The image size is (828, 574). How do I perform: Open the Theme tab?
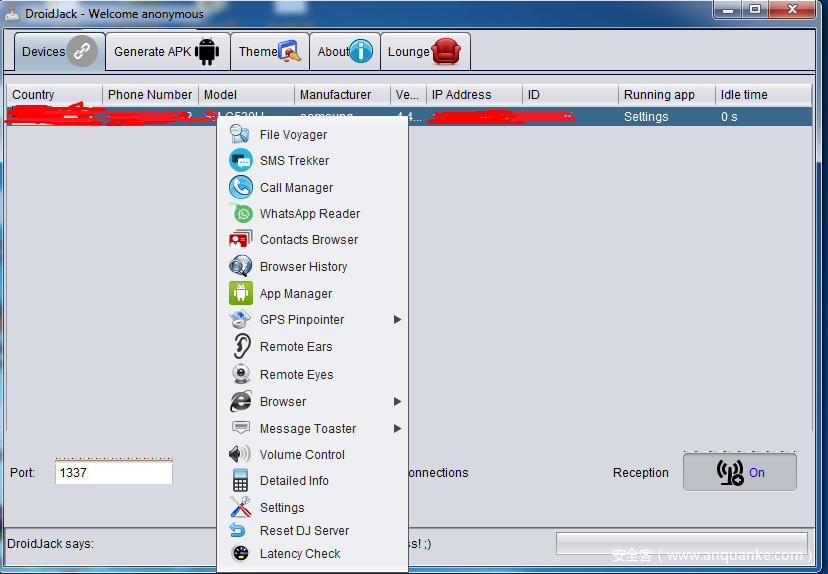(270, 51)
